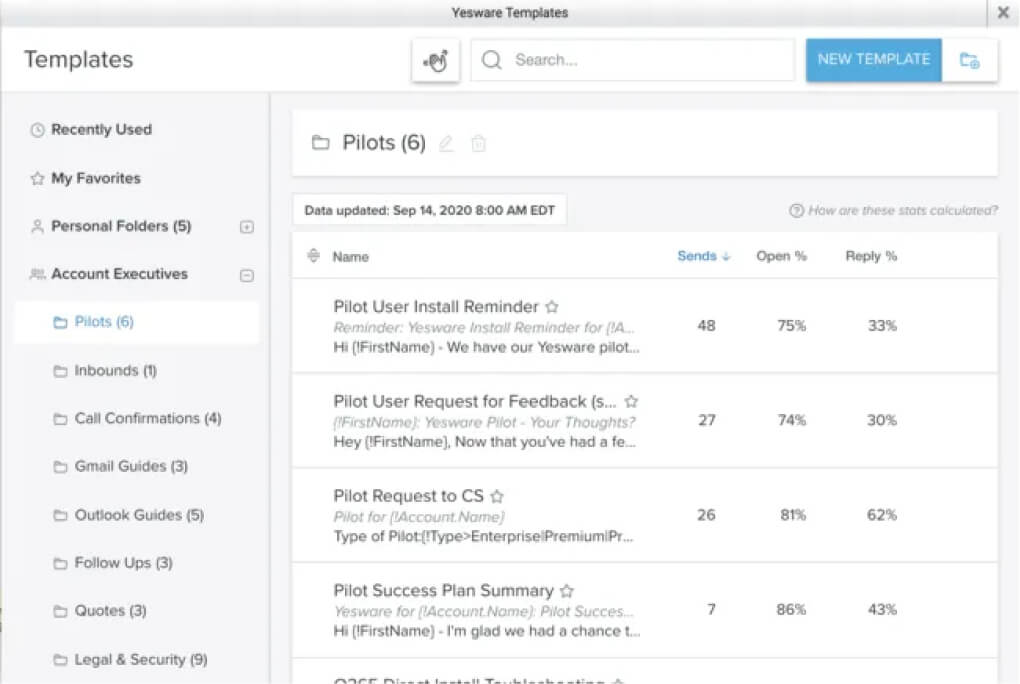Click the Legal & Security folder icon

click(x=60, y=660)
